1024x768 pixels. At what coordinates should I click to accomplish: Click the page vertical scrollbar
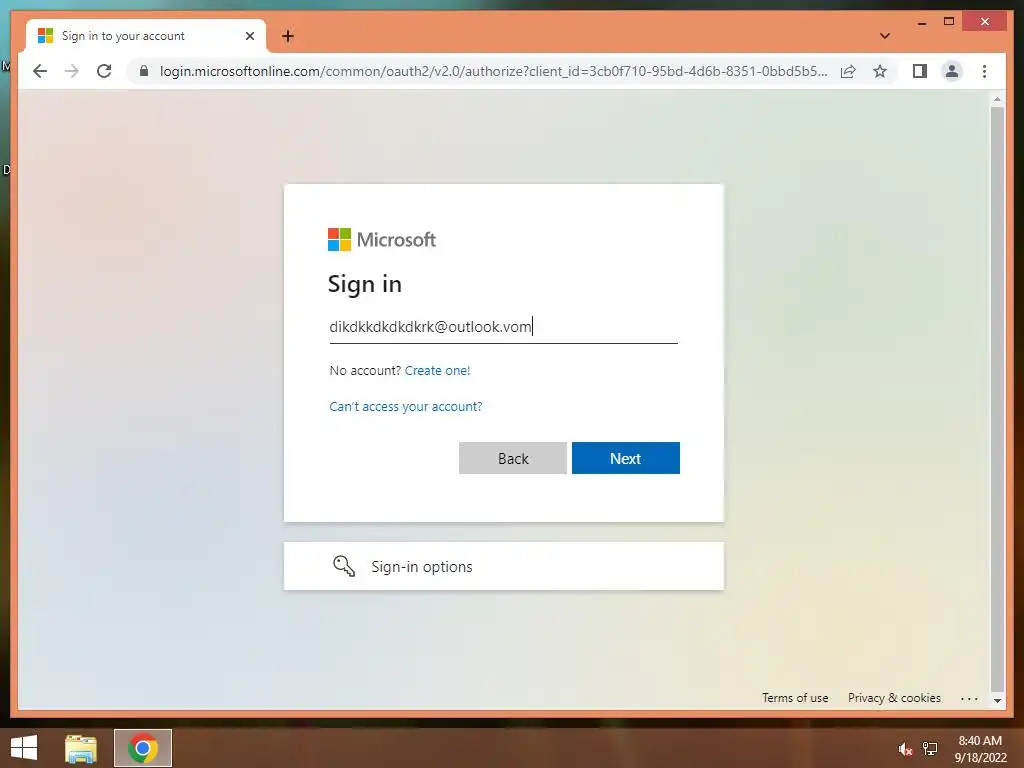[997, 398]
